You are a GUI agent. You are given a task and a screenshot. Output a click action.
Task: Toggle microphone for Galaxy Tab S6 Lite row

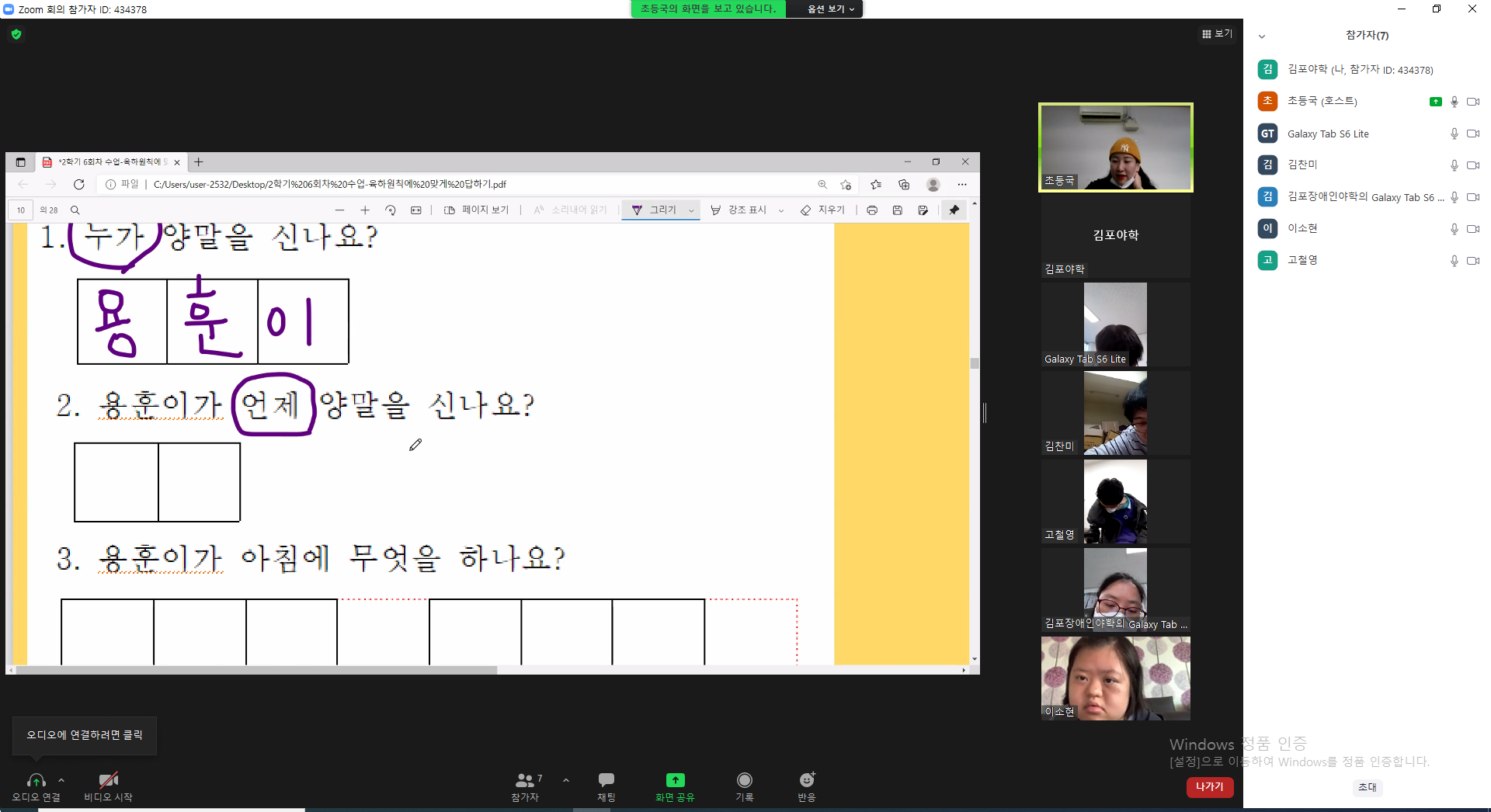tap(1455, 134)
